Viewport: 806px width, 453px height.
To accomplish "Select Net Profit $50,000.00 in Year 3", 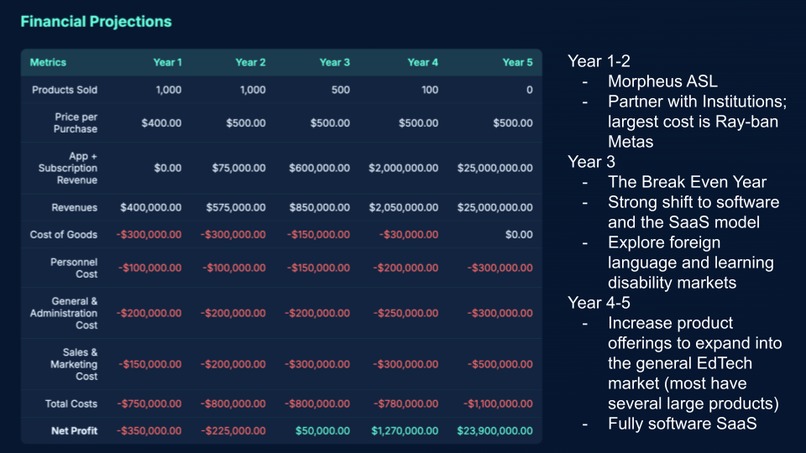I will pos(322,431).
